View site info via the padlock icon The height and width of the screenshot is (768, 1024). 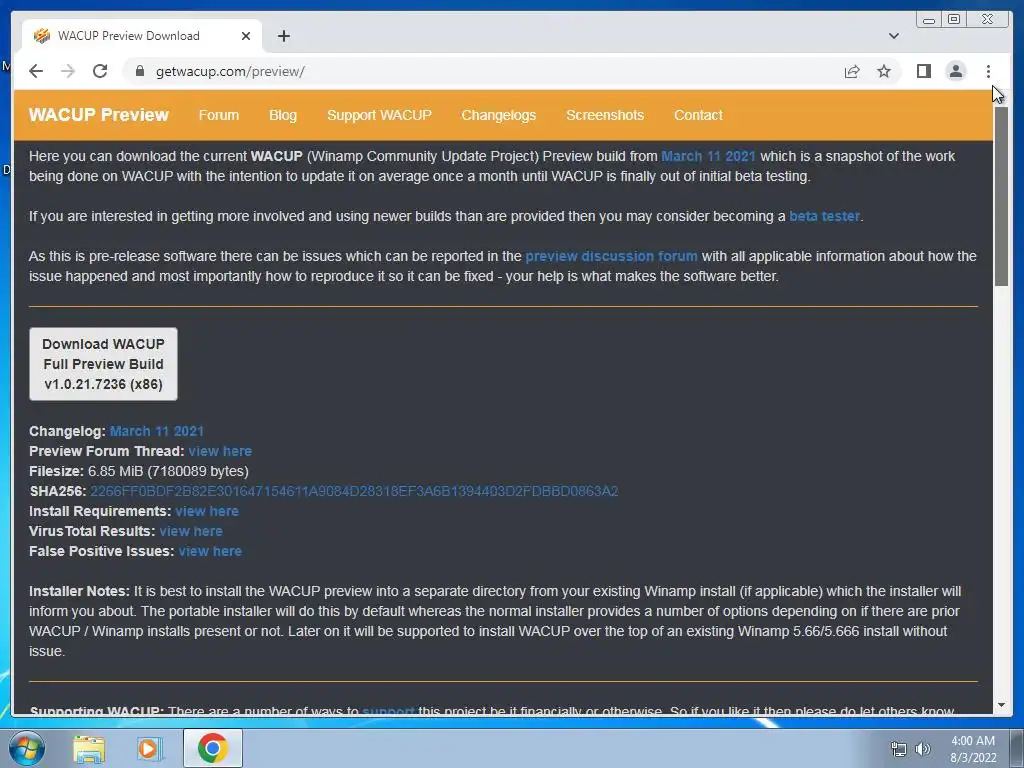(139, 71)
